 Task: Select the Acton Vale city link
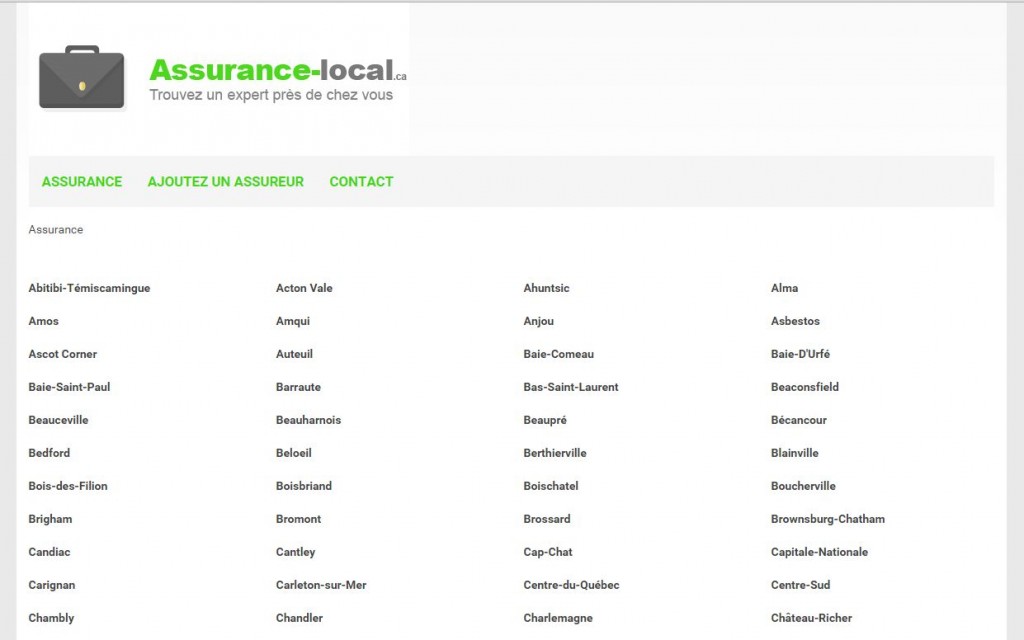pyautogui.click(x=303, y=288)
